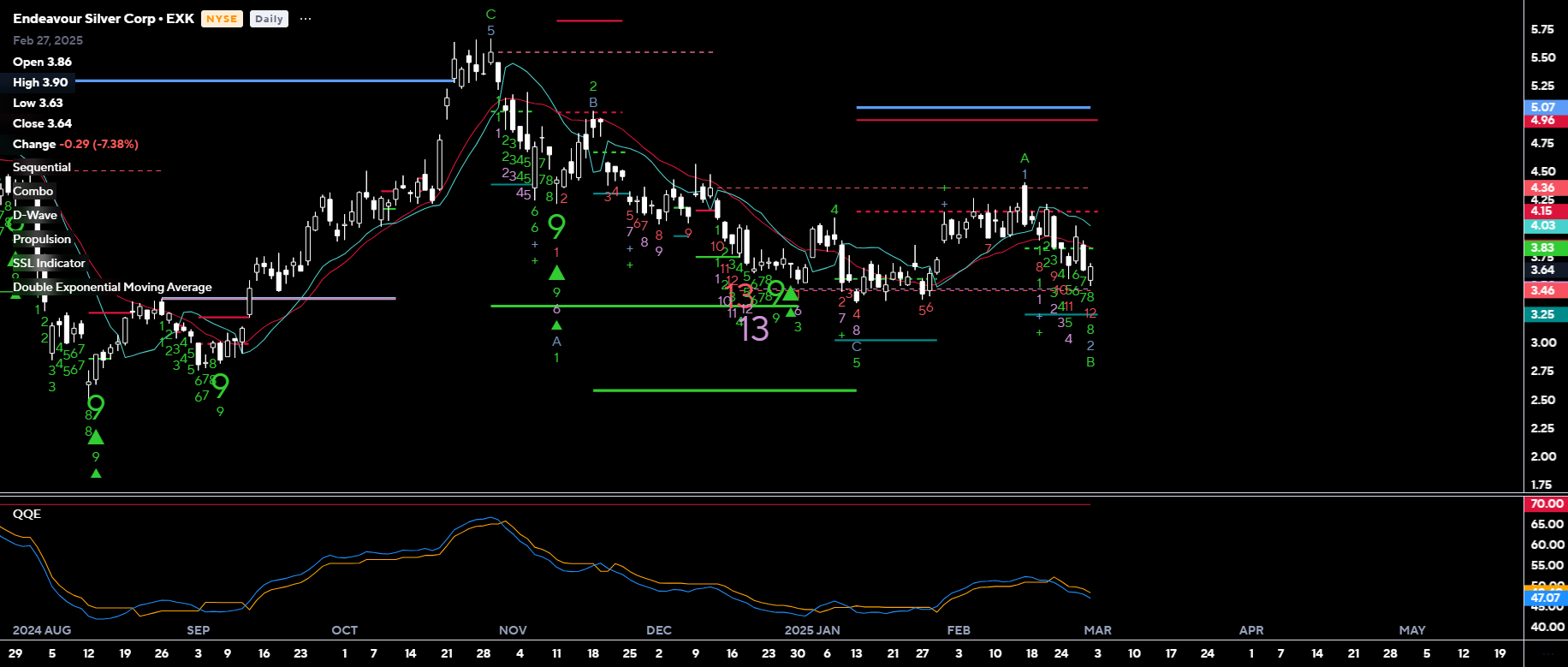Open Double Exponential Moving Average indicator
The image size is (1568, 667).
(112, 287)
